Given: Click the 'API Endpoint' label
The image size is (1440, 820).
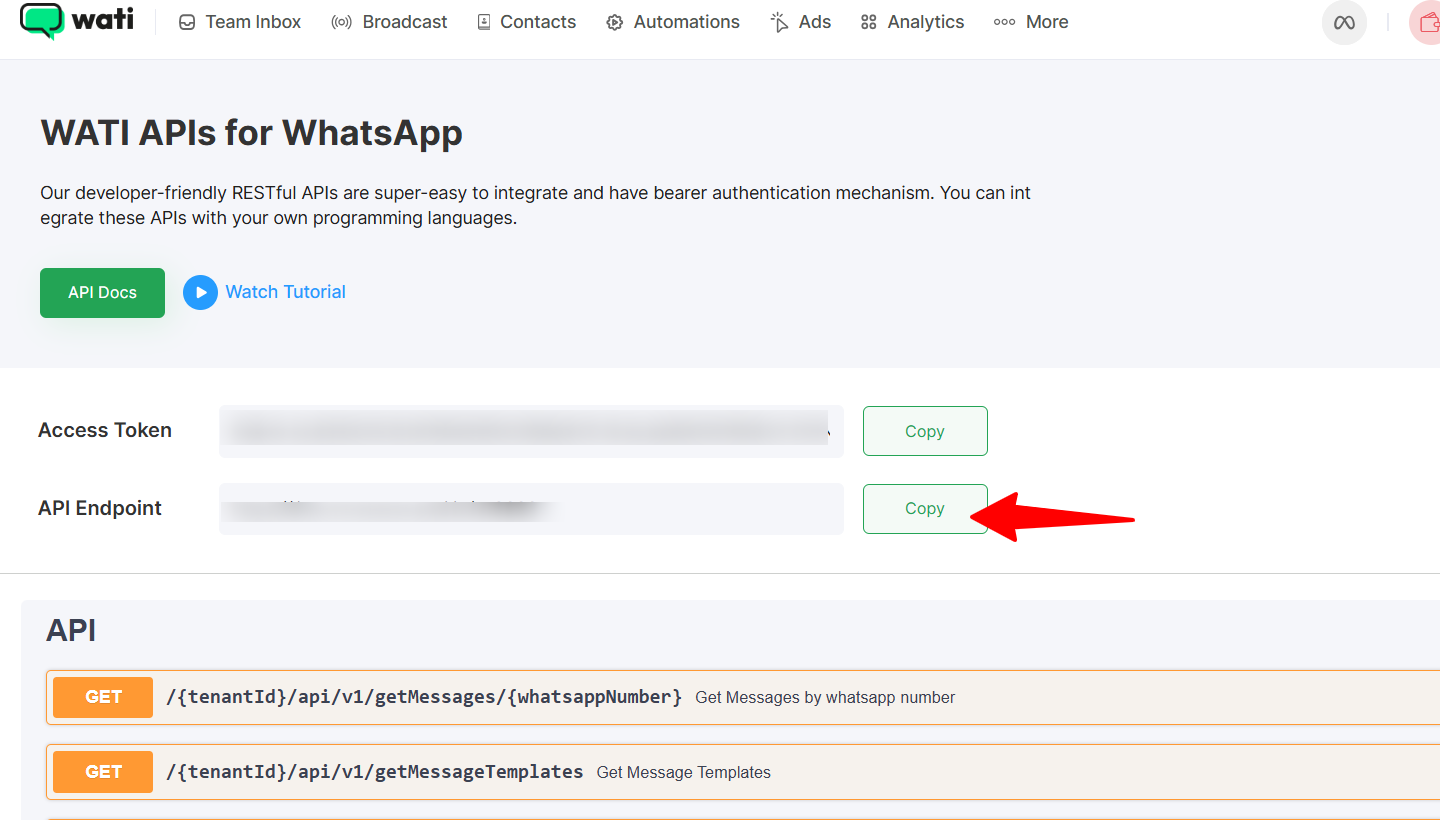Looking at the screenshot, I should (x=100, y=508).
